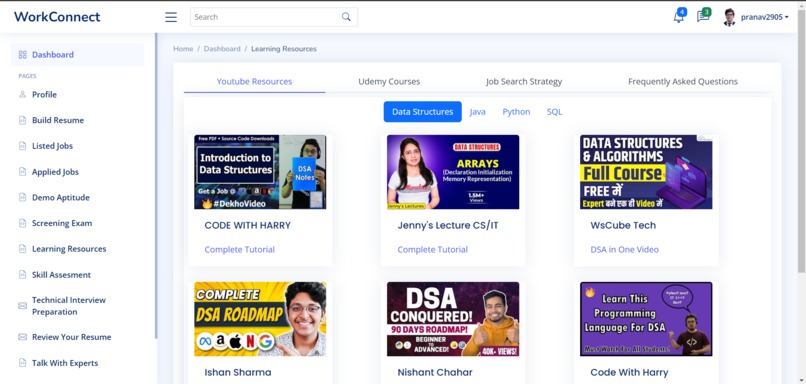
Task: Click the Listed Jobs document icon
Action: [22, 146]
